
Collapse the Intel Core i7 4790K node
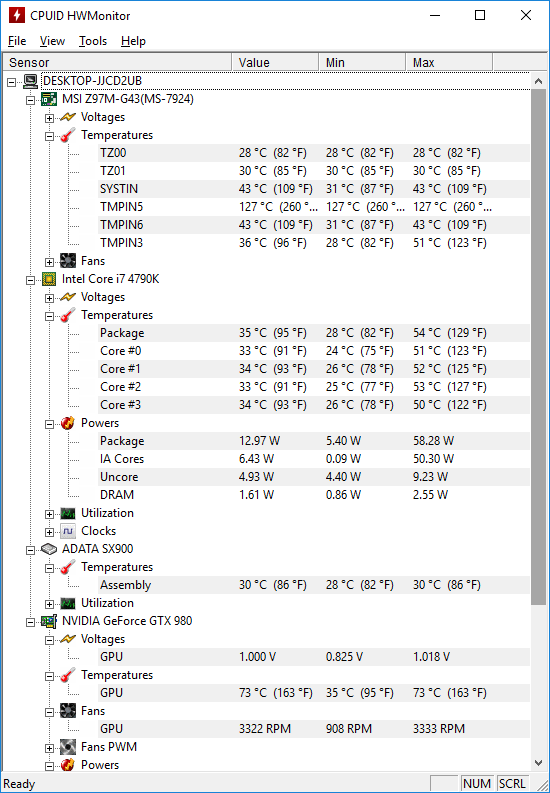(31, 279)
